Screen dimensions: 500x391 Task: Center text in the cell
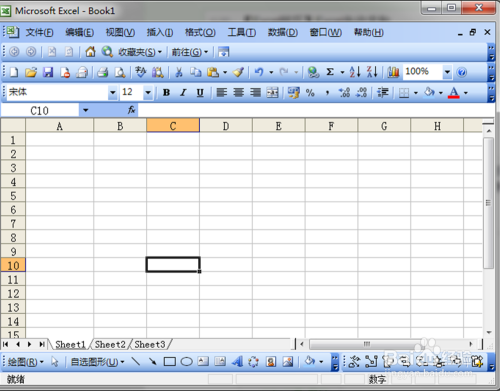coord(238,93)
